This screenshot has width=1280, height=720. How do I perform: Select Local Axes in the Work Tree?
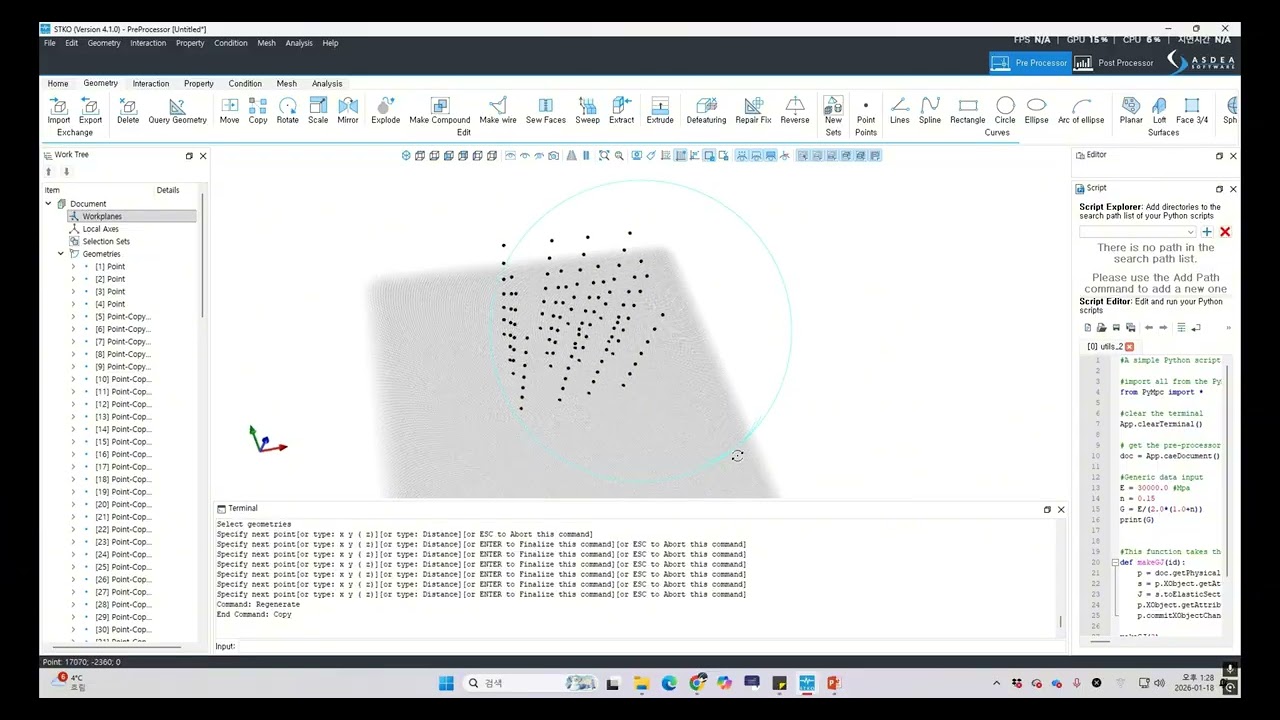[100, 229]
